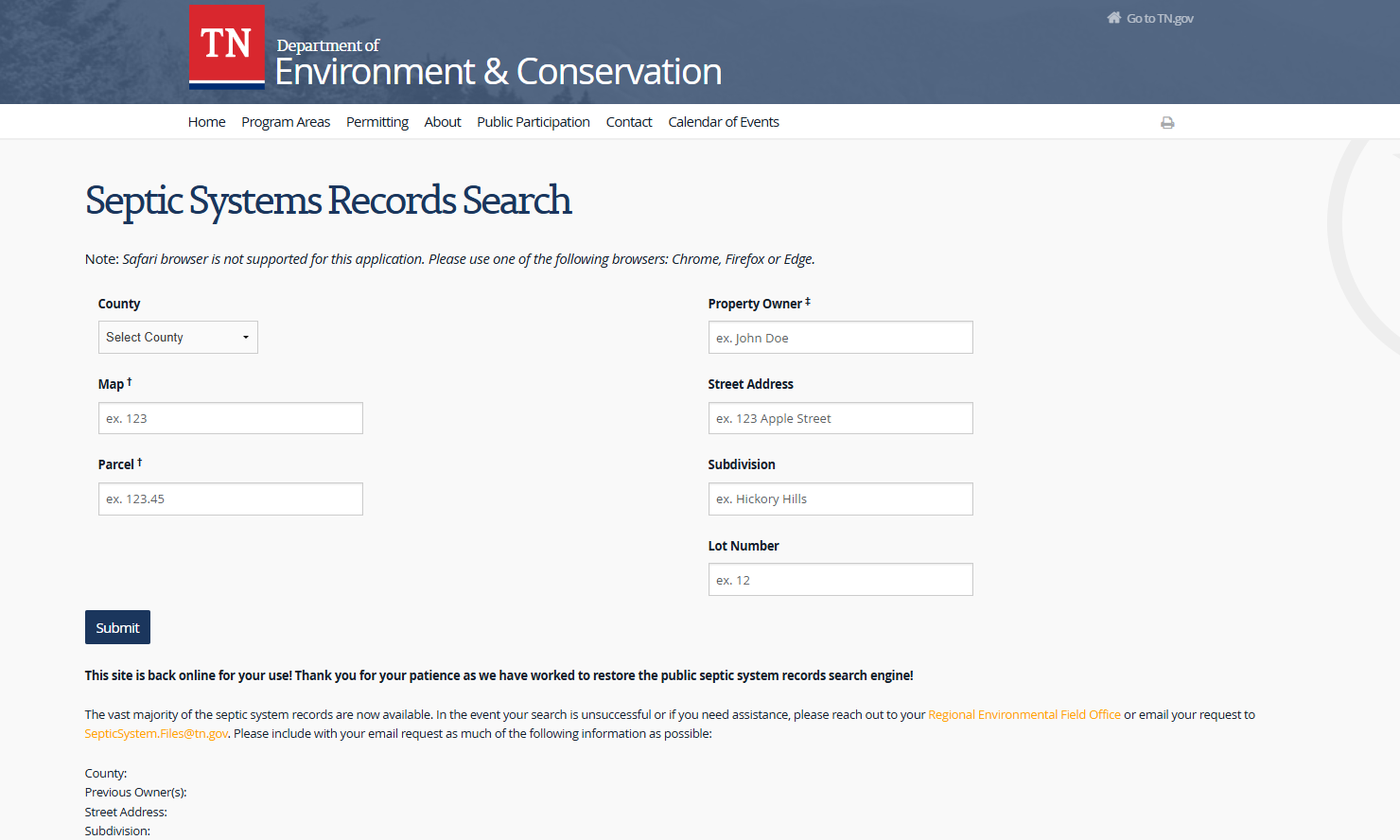This screenshot has width=1400, height=840.
Task: Focus the Map input field
Action: coord(231,418)
